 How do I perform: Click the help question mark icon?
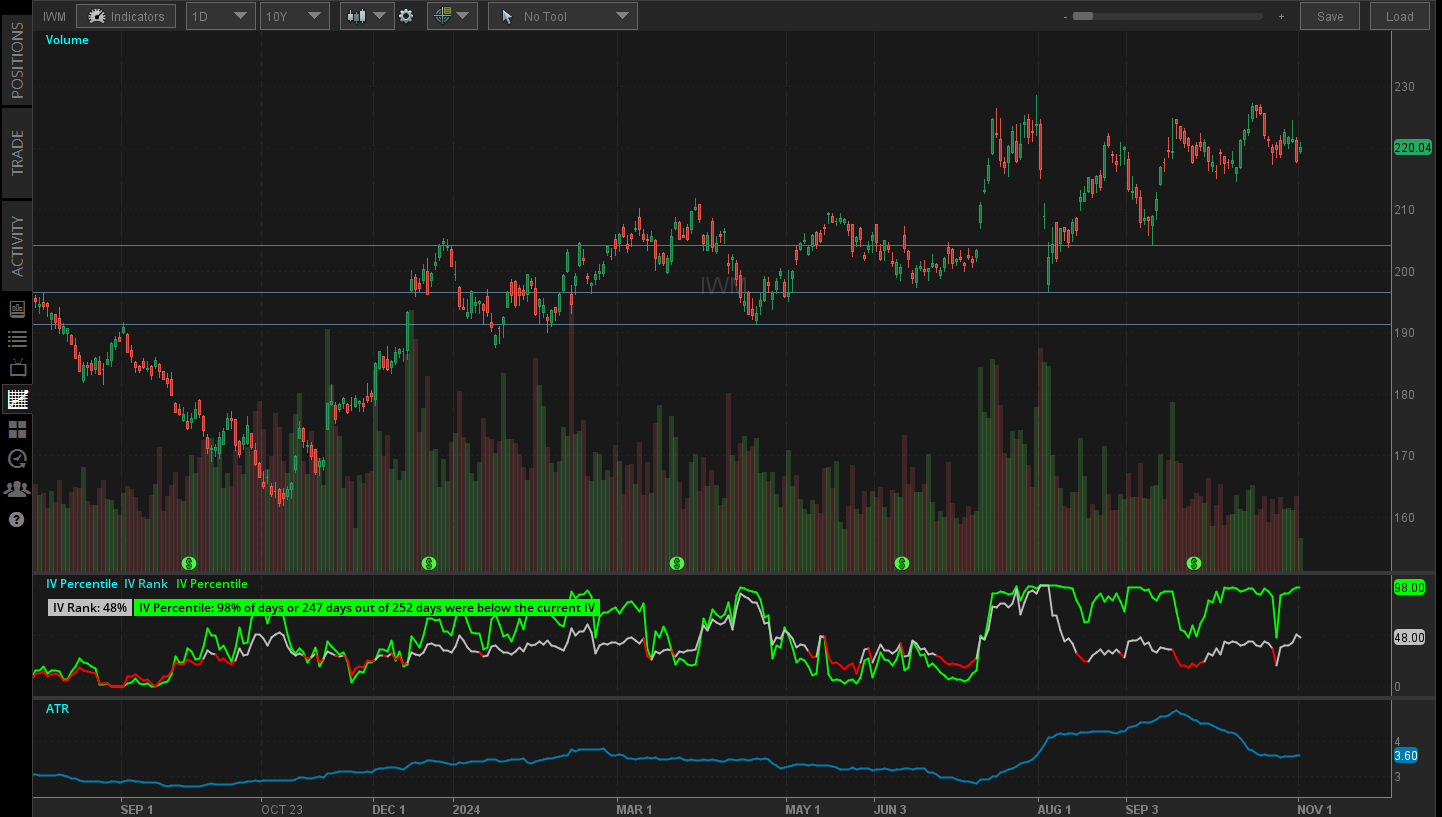click(17, 519)
